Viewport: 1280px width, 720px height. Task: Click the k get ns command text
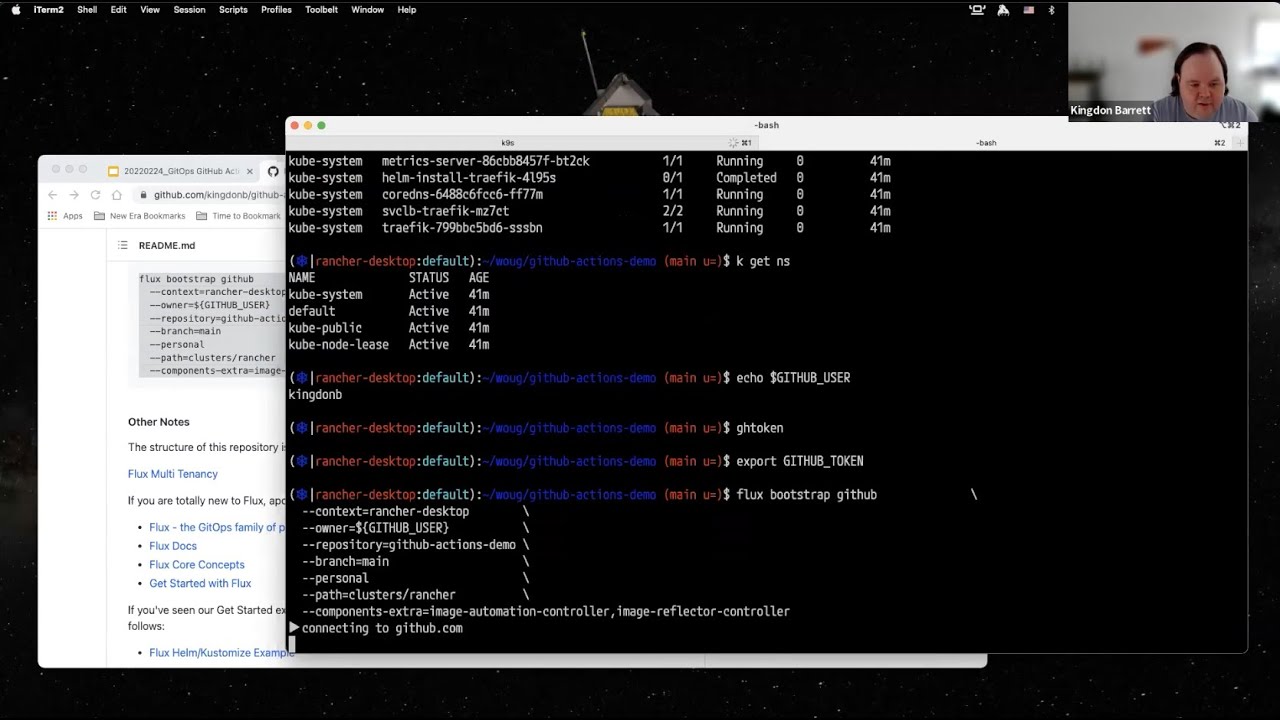point(763,261)
